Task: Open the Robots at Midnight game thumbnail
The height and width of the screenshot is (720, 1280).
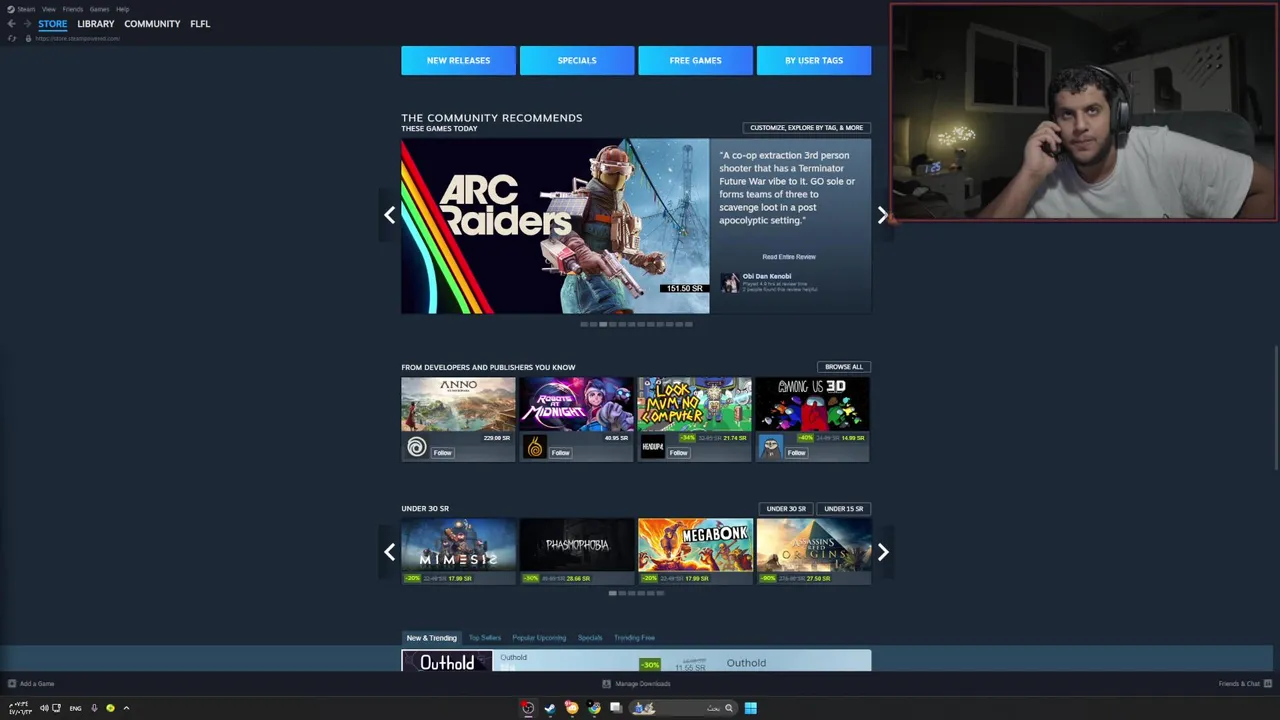Action: (x=576, y=404)
